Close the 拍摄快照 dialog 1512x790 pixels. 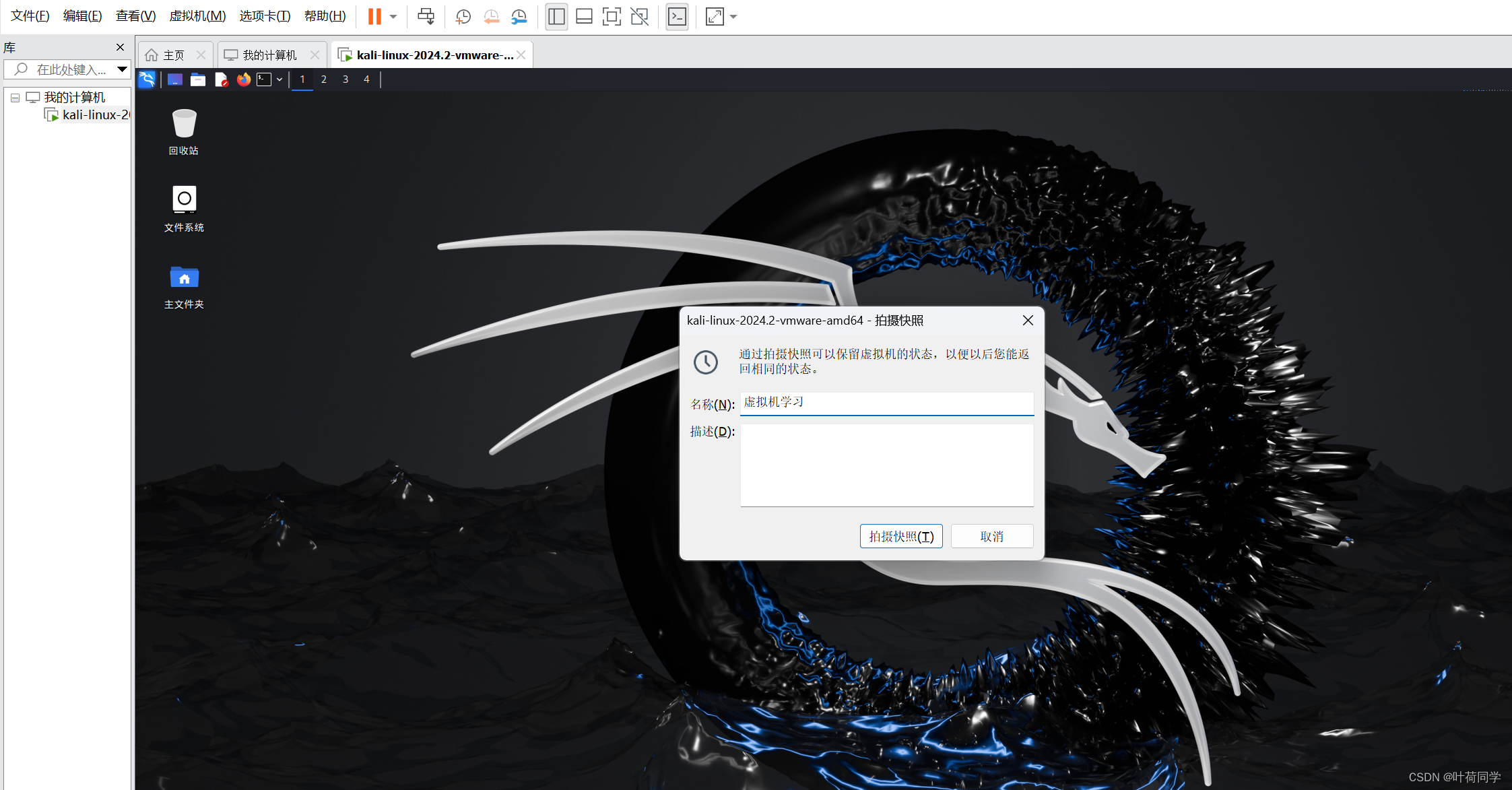point(1028,321)
